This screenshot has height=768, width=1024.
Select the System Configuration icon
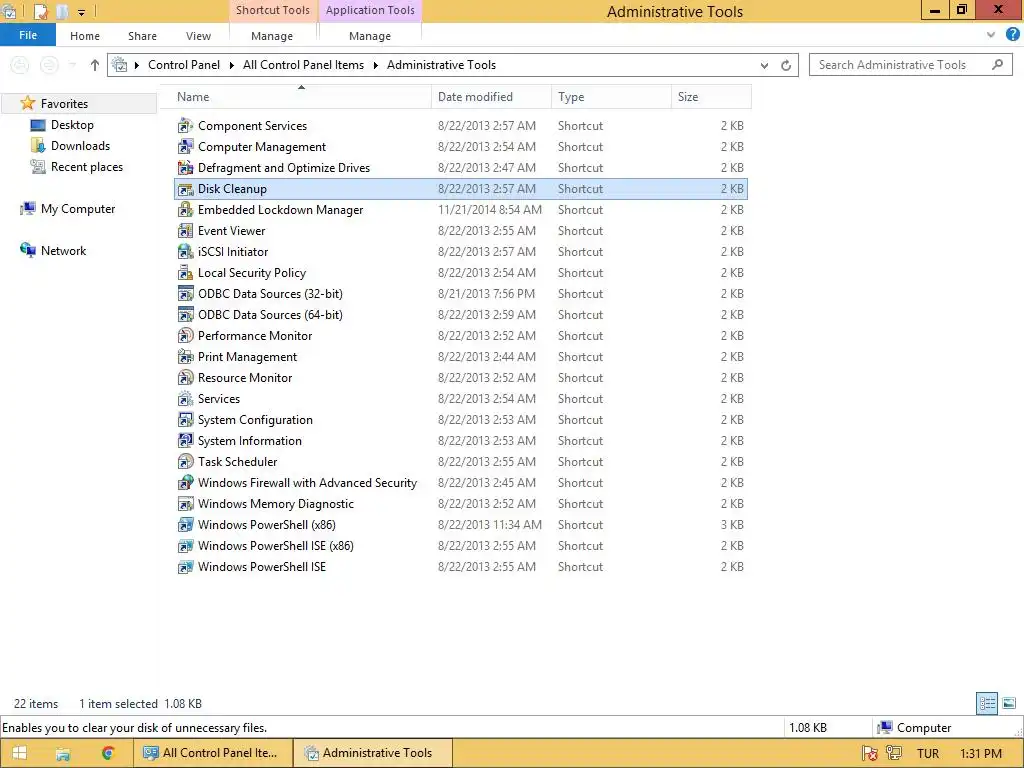[x=185, y=419]
